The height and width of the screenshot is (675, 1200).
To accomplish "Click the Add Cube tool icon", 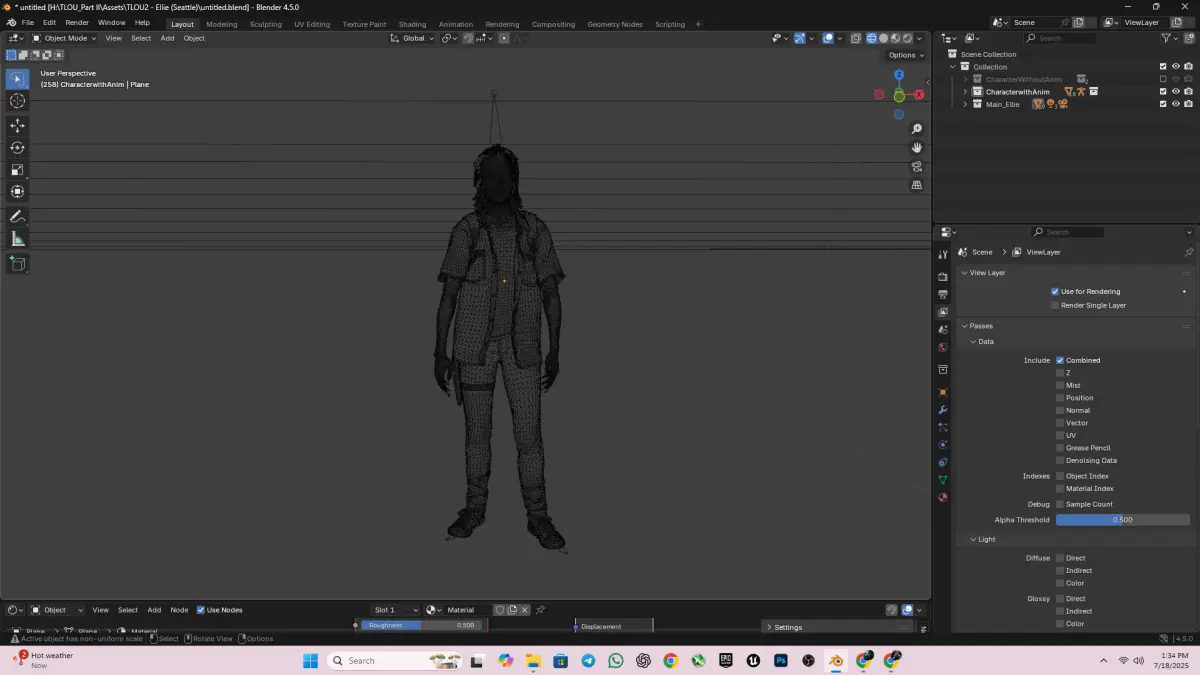I will pos(17,264).
